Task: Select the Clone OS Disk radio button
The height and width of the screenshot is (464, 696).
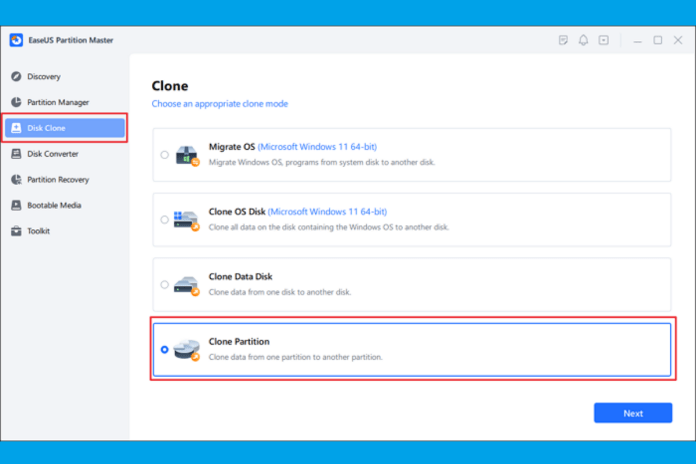Action: 164,220
